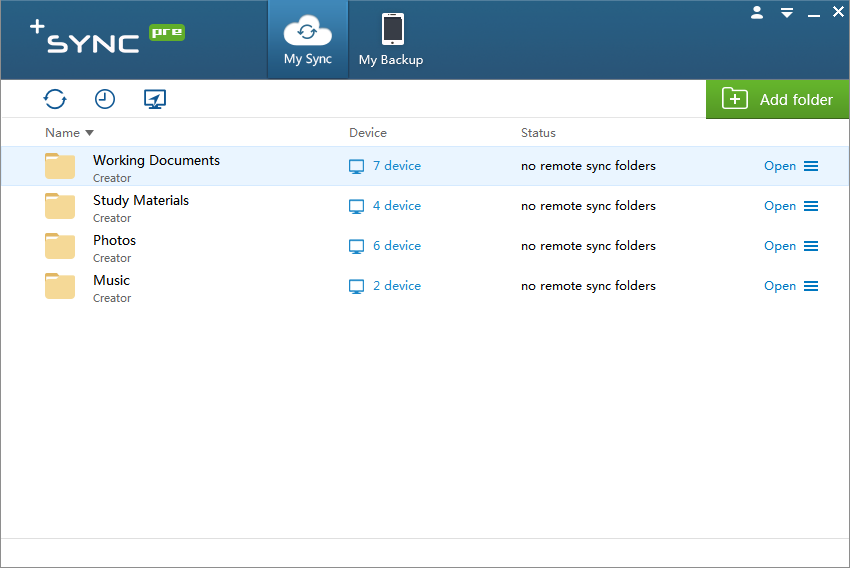The height and width of the screenshot is (568, 850).
Task: Expand the Music row options menu
Action: click(x=811, y=286)
